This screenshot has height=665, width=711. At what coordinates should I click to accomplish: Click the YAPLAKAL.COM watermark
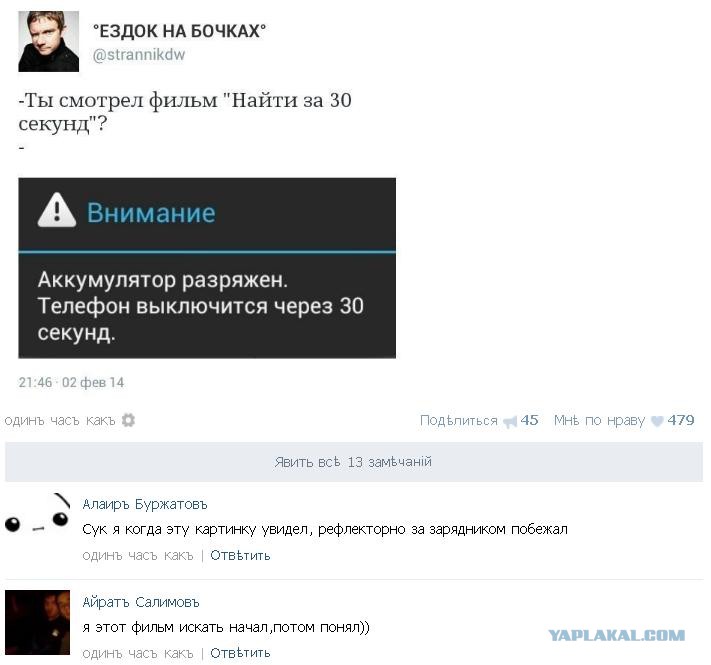[x=617, y=636]
